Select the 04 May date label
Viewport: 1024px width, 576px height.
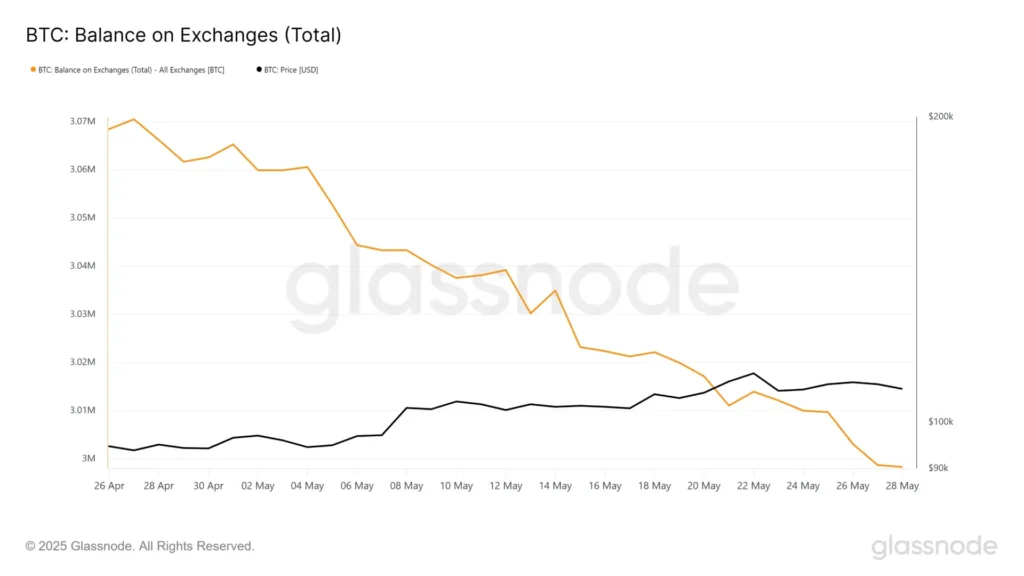pyautogui.click(x=307, y=486)
